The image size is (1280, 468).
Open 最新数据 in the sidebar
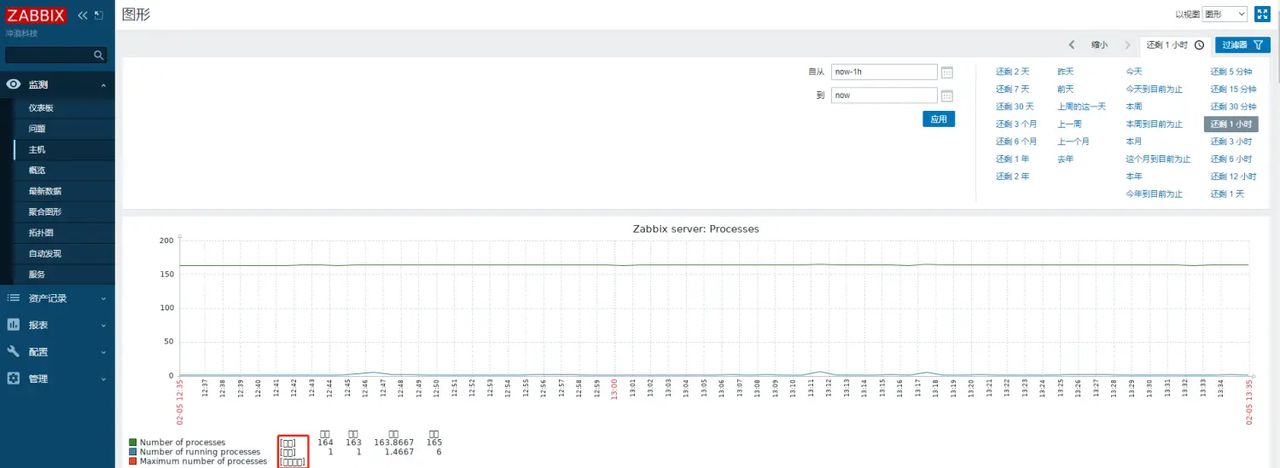(44, 191)
